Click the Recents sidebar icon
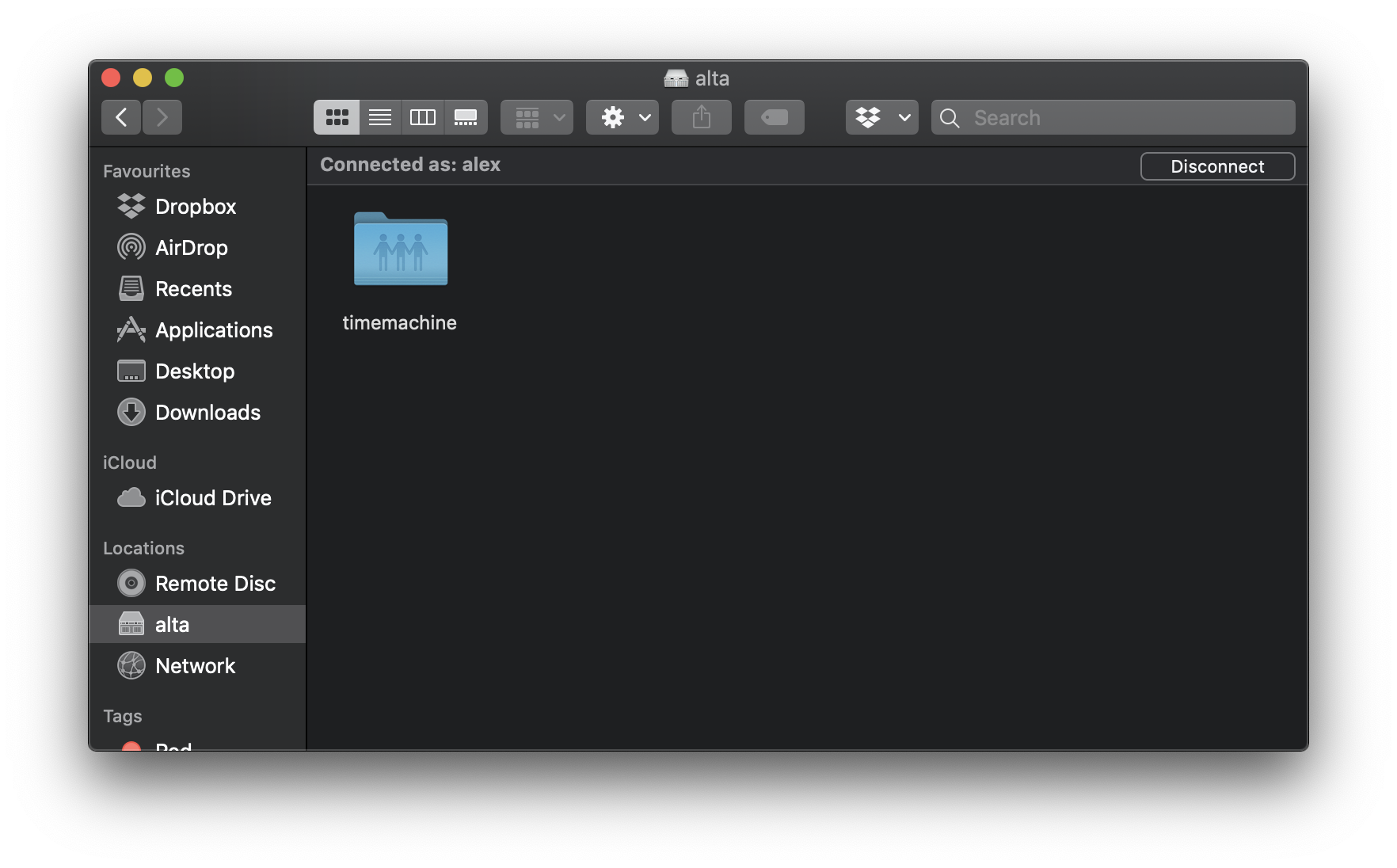The height and width of the screenshot is (868, 1397). pos(131,288)
